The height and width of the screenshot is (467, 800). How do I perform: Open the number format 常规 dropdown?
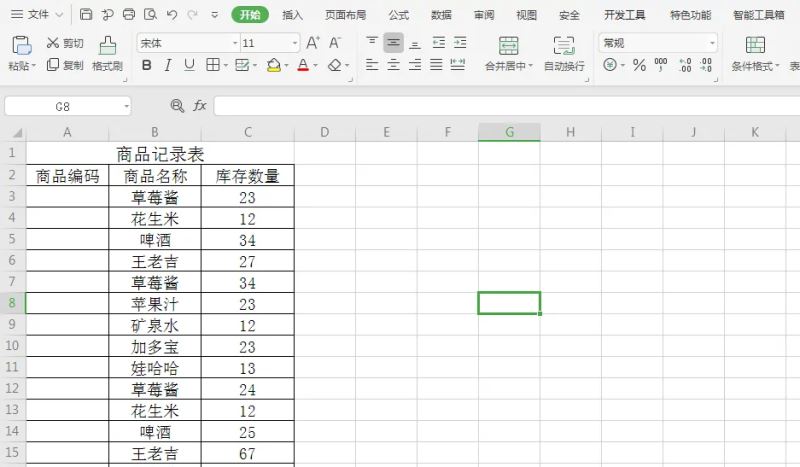pos(712,43)
